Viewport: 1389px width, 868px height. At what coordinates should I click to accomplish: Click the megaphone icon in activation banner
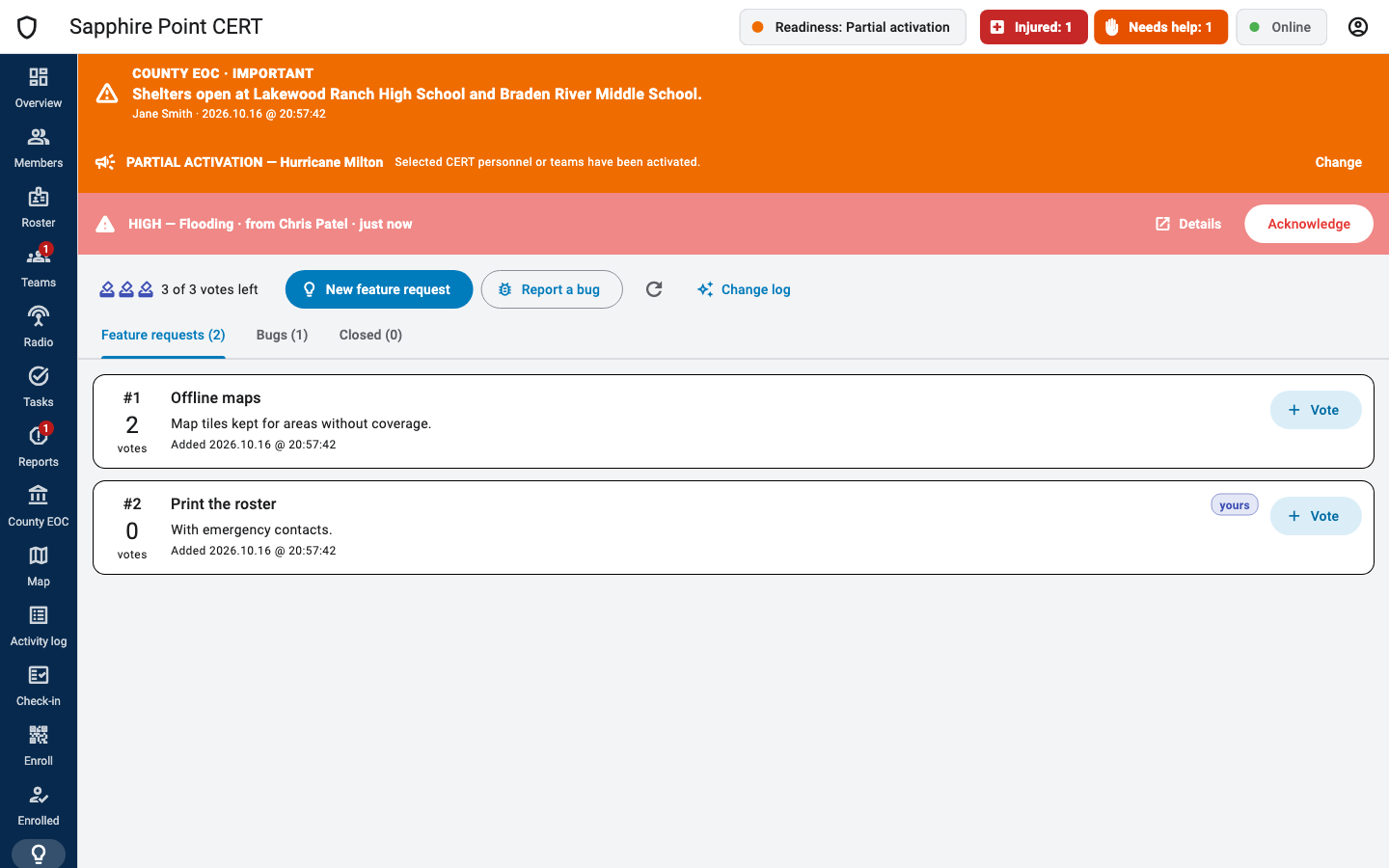click(x=105, y=162)
